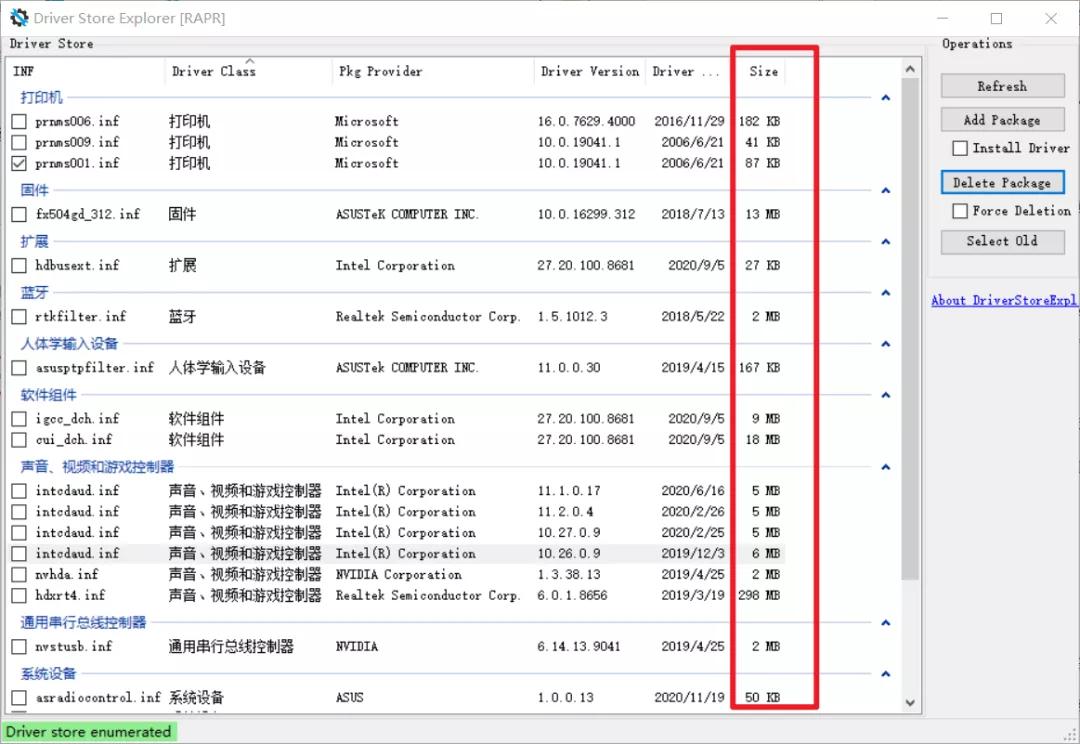1080x744 pixels.
Task: Collapse the 蓝牙 driver group
Action: [885, 291]
